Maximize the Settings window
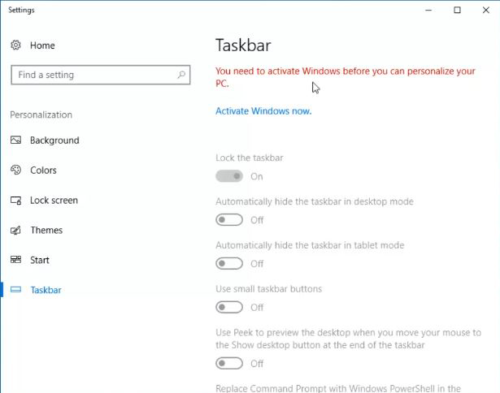 (x=457, y=10)
